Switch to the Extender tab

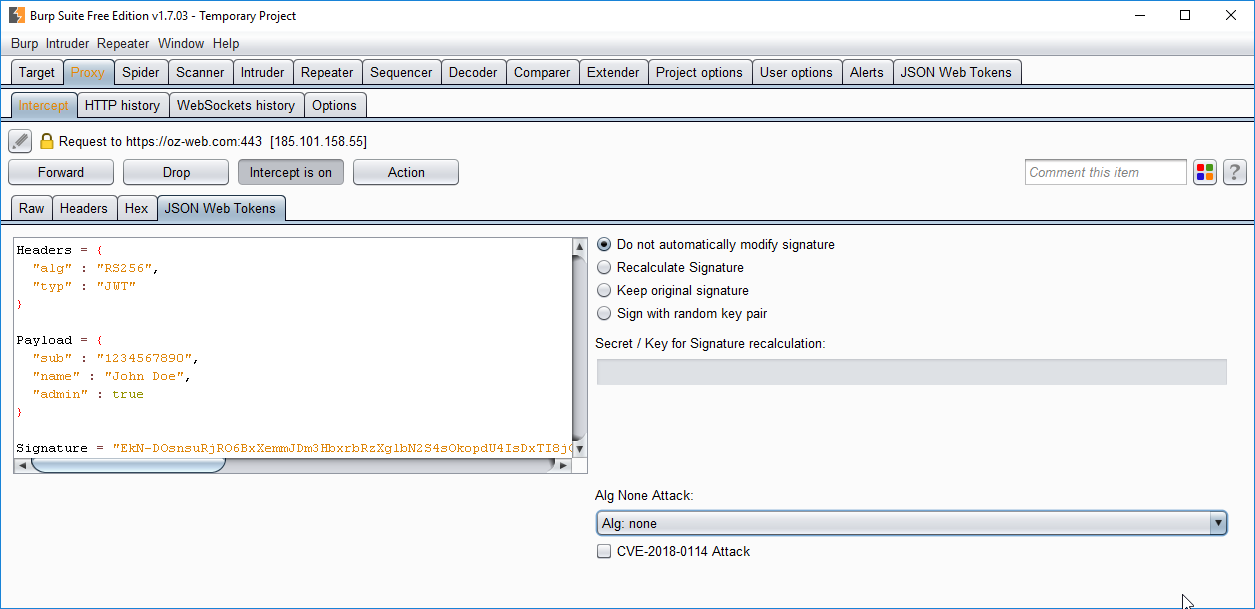[613, 72]
